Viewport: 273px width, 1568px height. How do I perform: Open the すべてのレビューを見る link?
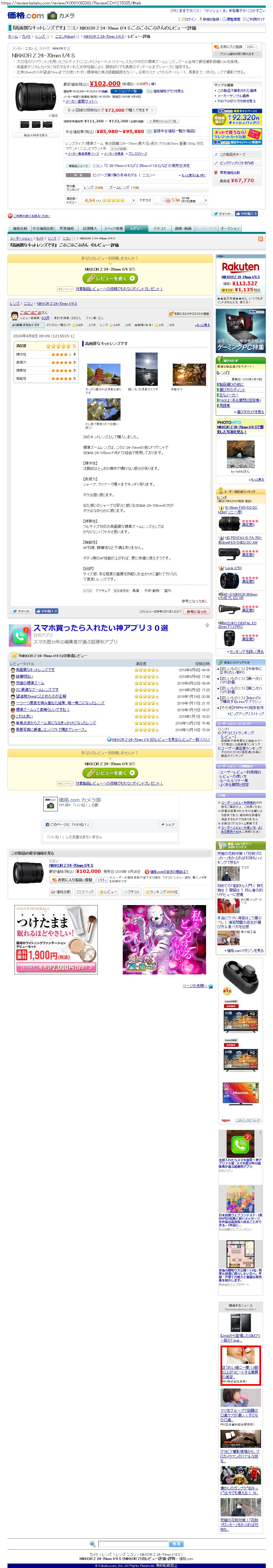pyautogui.click(x=160, y=739)
